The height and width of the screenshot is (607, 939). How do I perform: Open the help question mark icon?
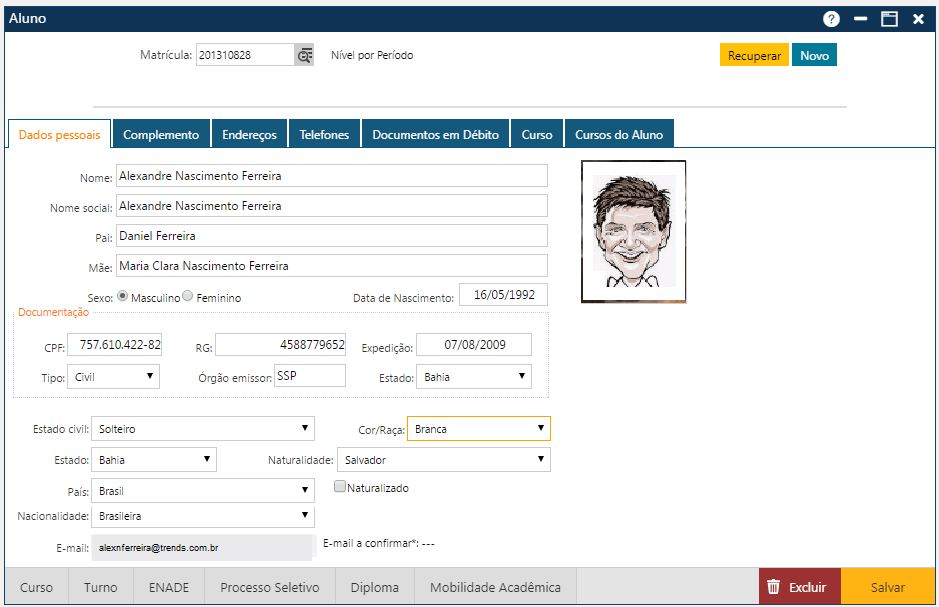pos(831,19)
